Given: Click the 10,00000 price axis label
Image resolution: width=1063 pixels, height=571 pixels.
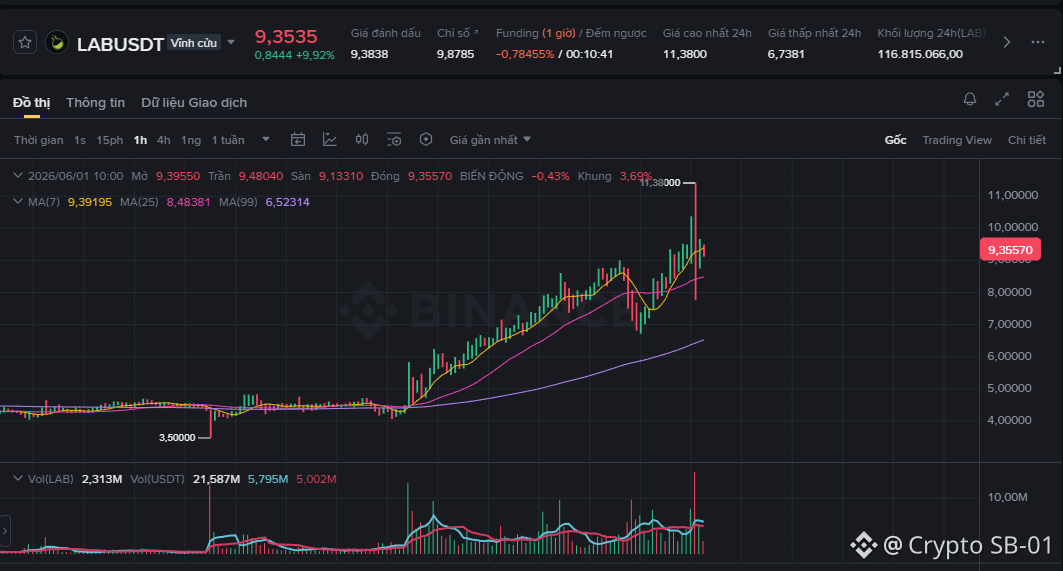Looking at the screenshot, I should [1012, 227].
